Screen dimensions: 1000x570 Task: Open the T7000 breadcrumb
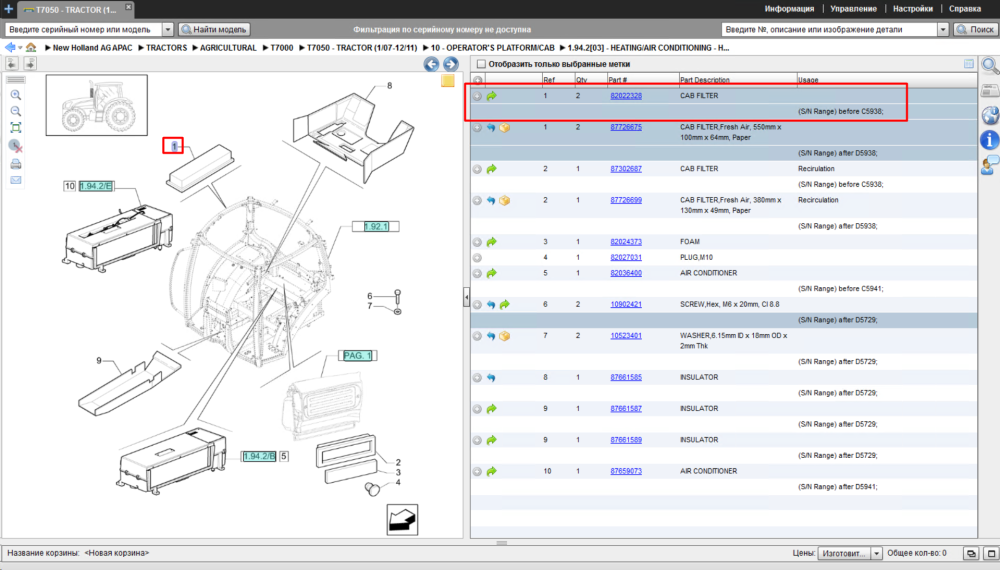coord(281,48)
